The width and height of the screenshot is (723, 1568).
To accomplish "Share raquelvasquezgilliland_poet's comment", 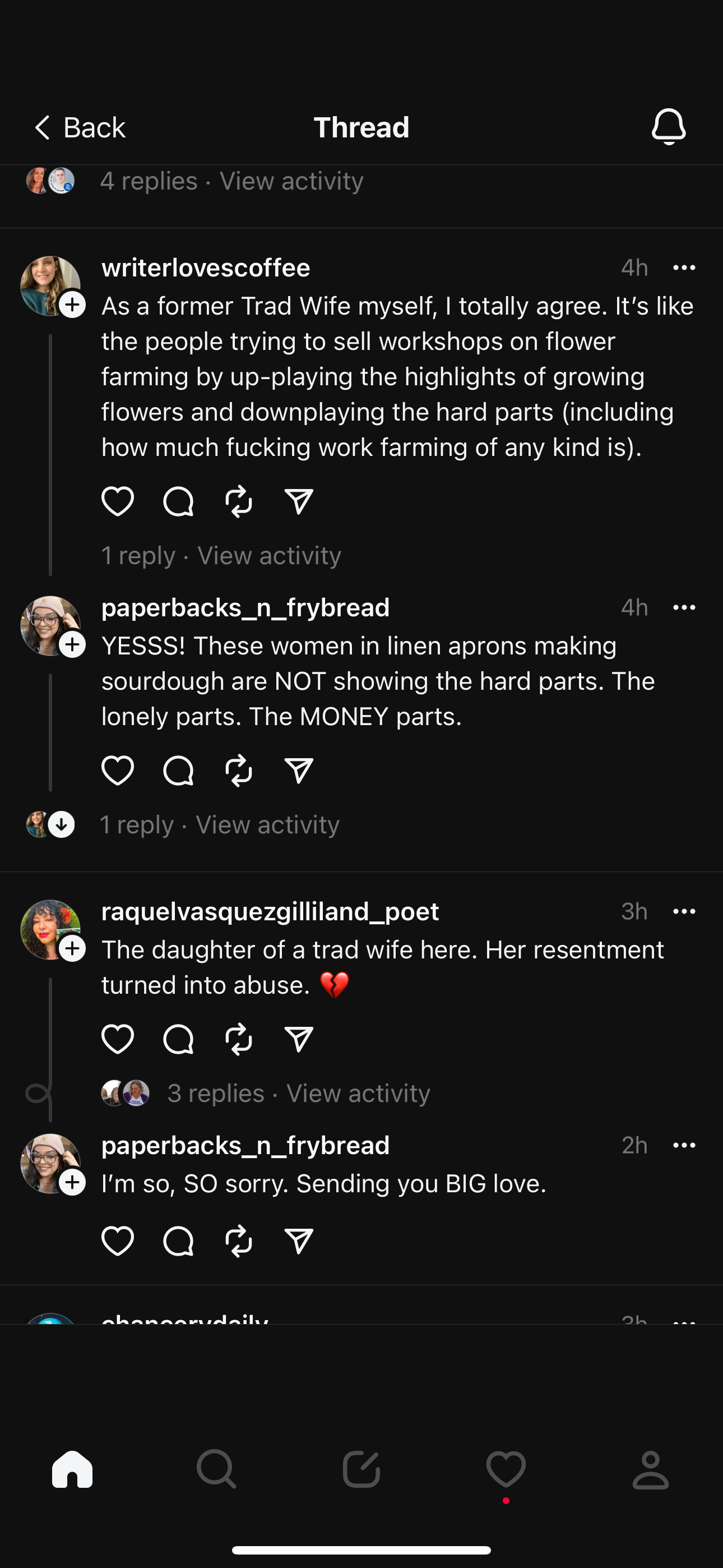I will click(299, 1039).
